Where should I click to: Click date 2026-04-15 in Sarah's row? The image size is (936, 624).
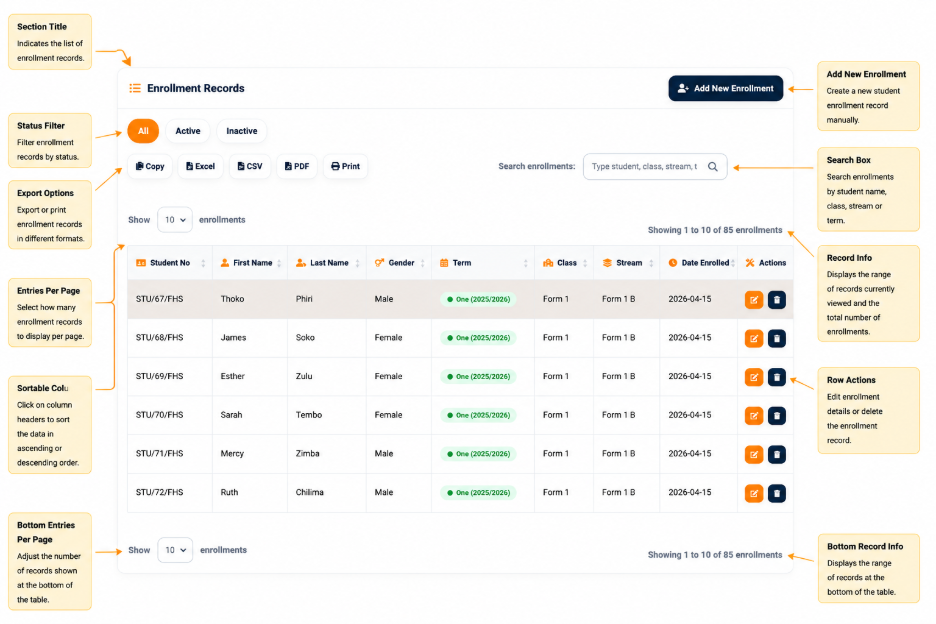coord(690,415)
